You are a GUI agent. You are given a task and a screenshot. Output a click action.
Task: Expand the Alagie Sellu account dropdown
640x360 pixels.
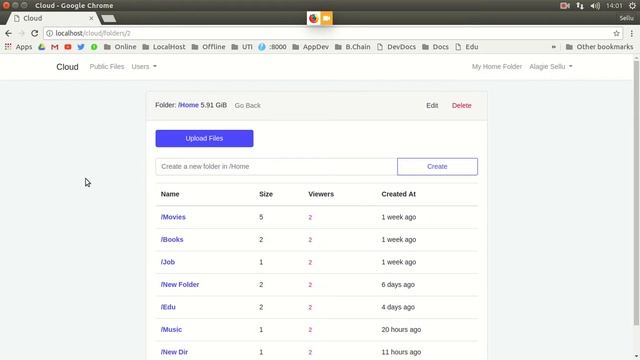551,67
